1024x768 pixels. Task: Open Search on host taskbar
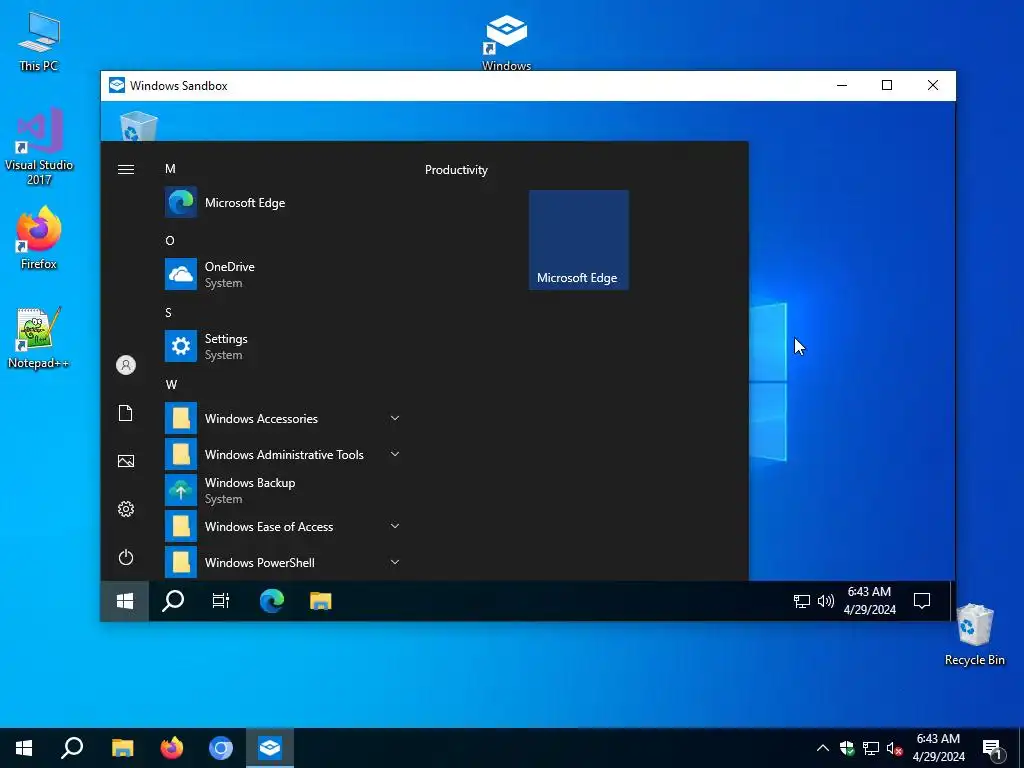coord(72,748)
